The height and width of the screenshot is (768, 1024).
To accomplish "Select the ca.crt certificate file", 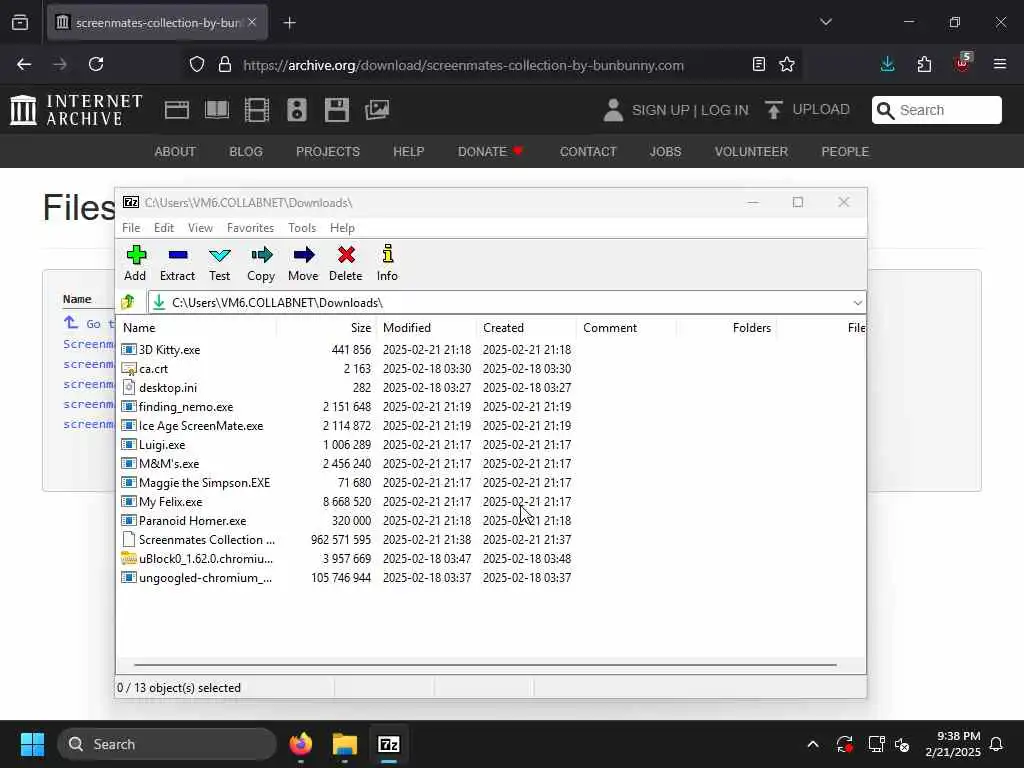I will click(153, 369).
